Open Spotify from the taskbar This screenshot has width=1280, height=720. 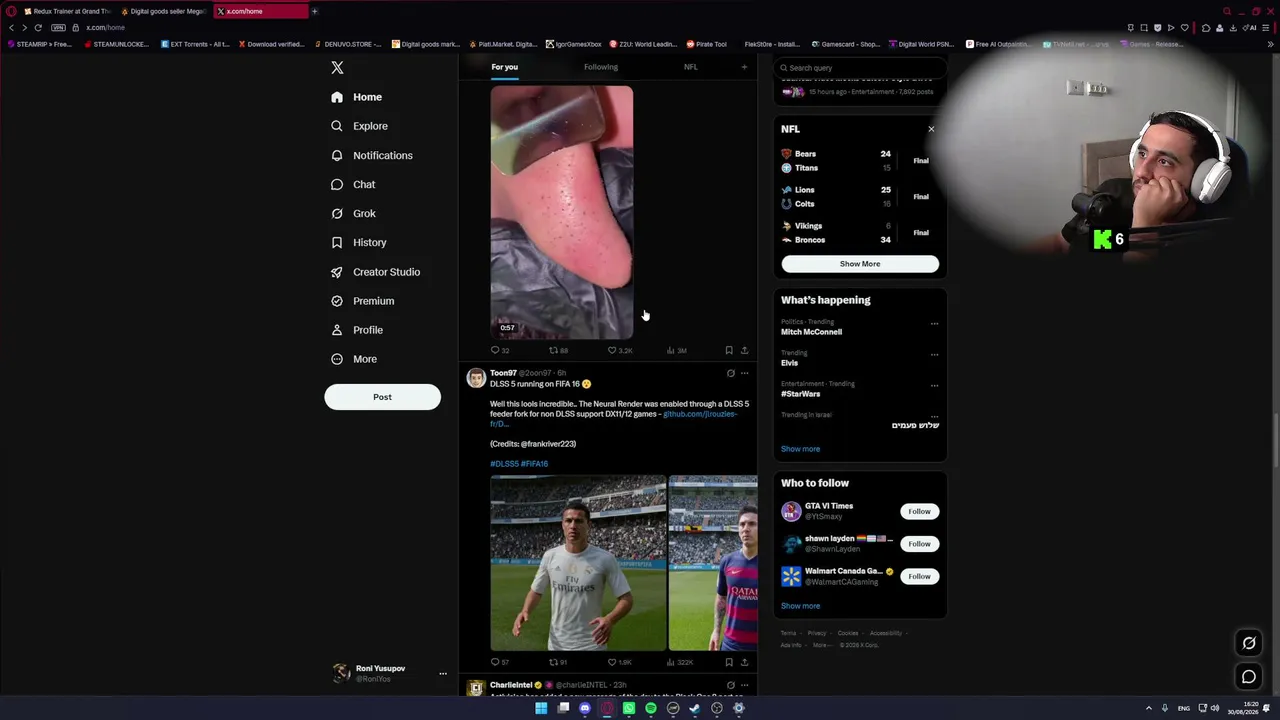click(651, 708)
